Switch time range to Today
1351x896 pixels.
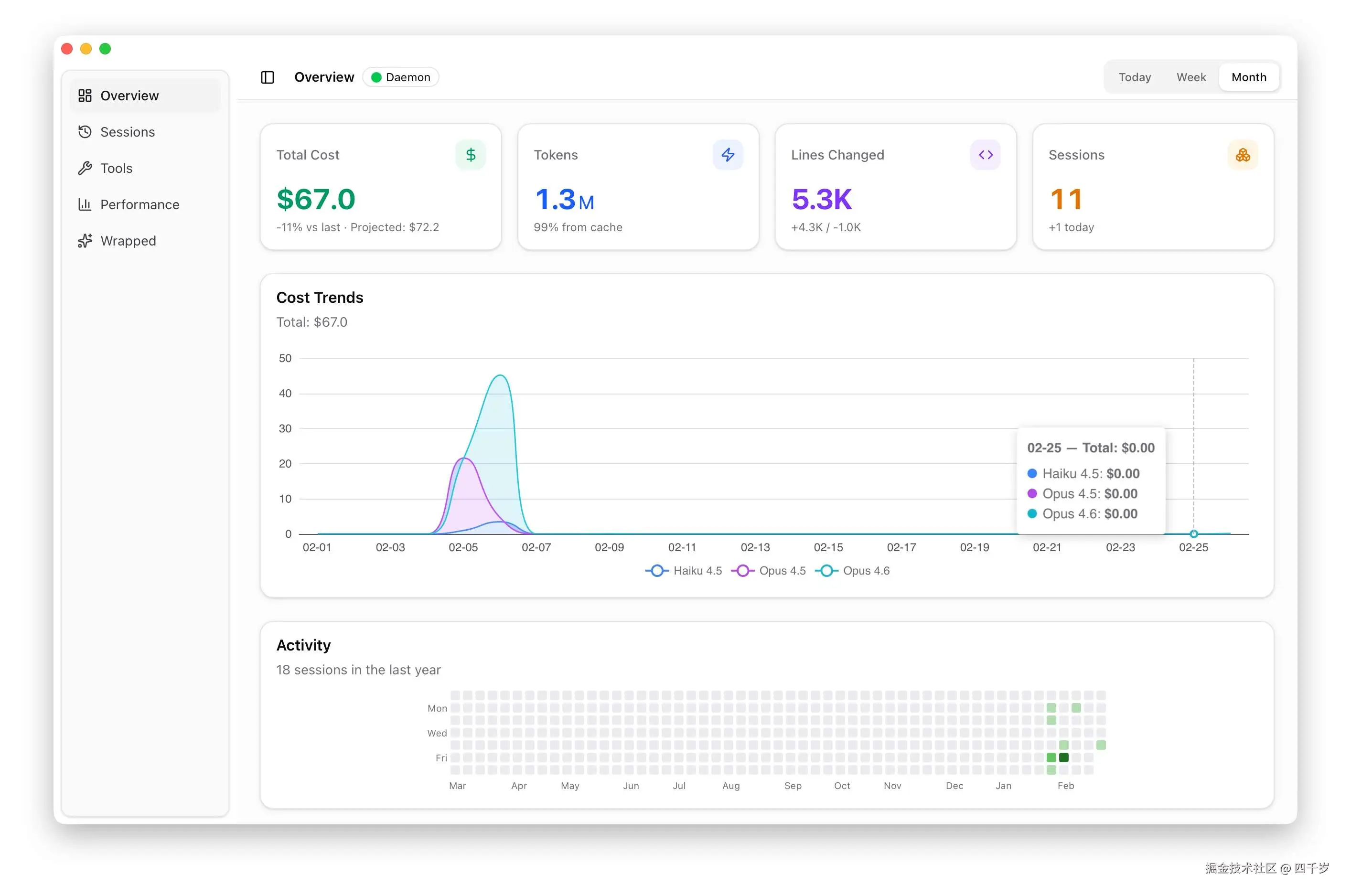click(1135, 77)
